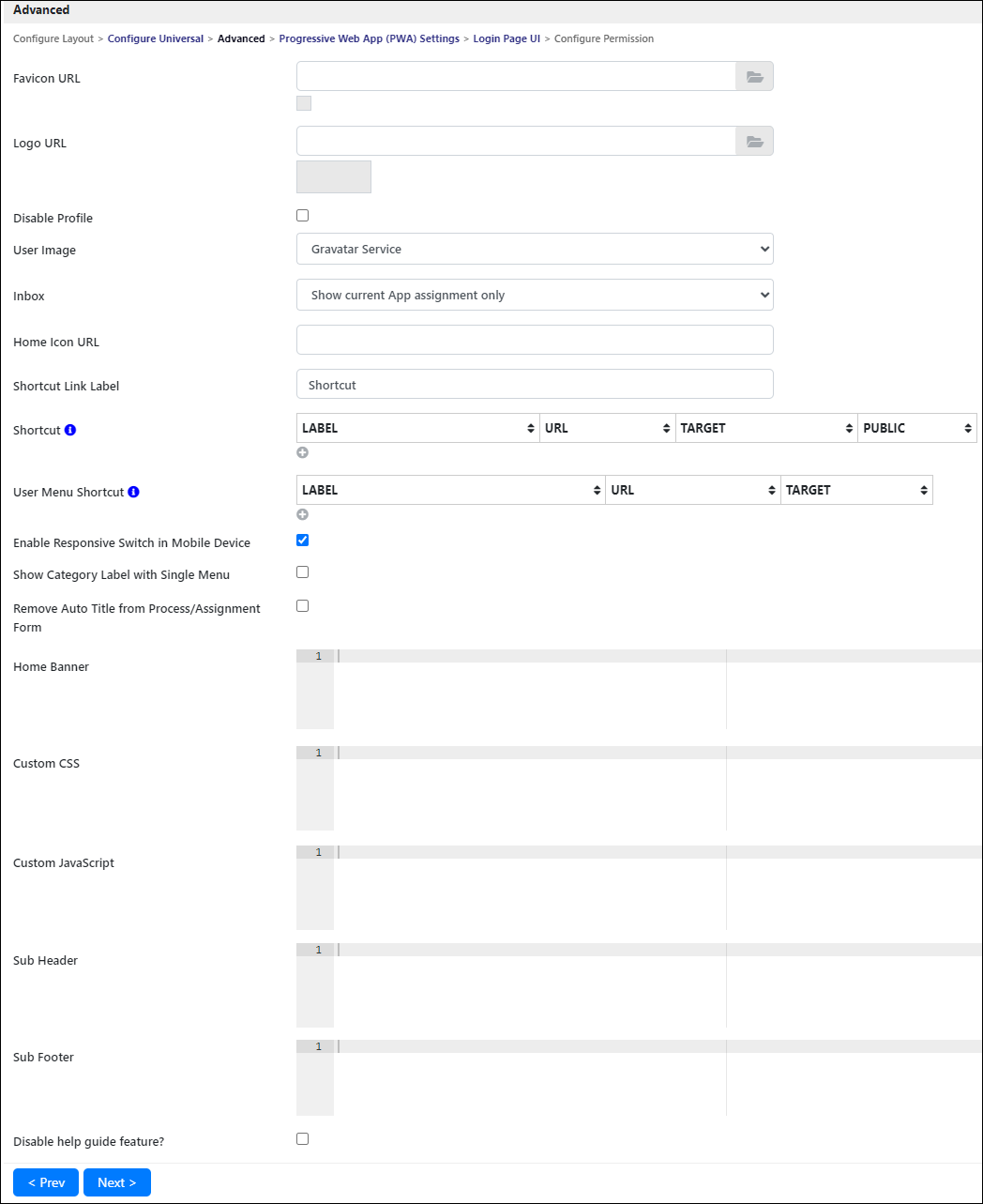Jump to Progressive Web App (PWA) Settings step

coord(370,38)
